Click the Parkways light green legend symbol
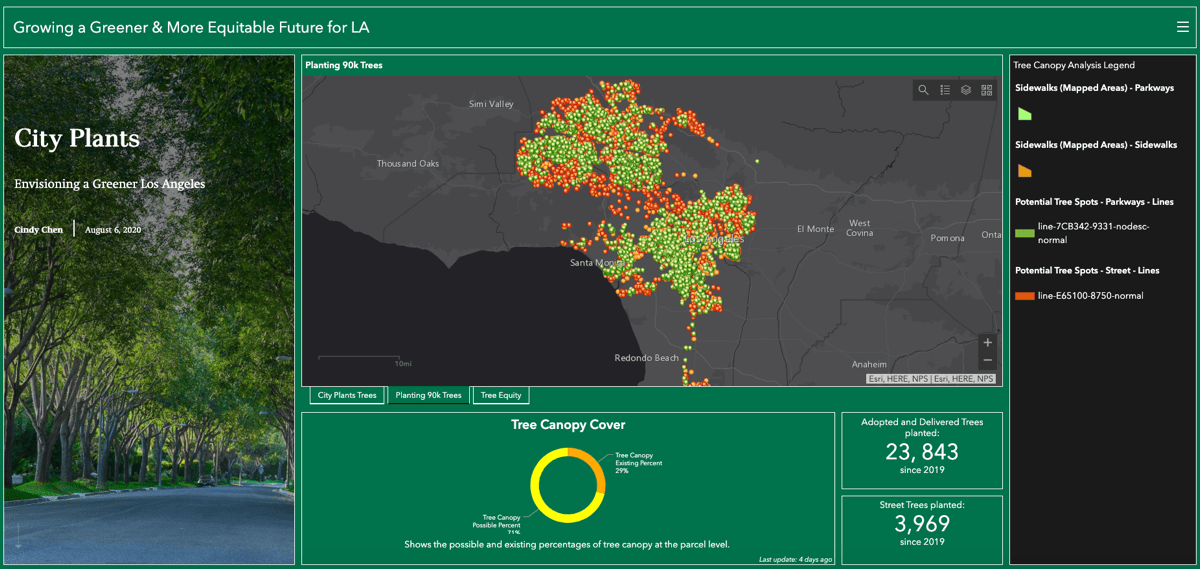Screen dimensions: 1200x569 coord(1024,114)
